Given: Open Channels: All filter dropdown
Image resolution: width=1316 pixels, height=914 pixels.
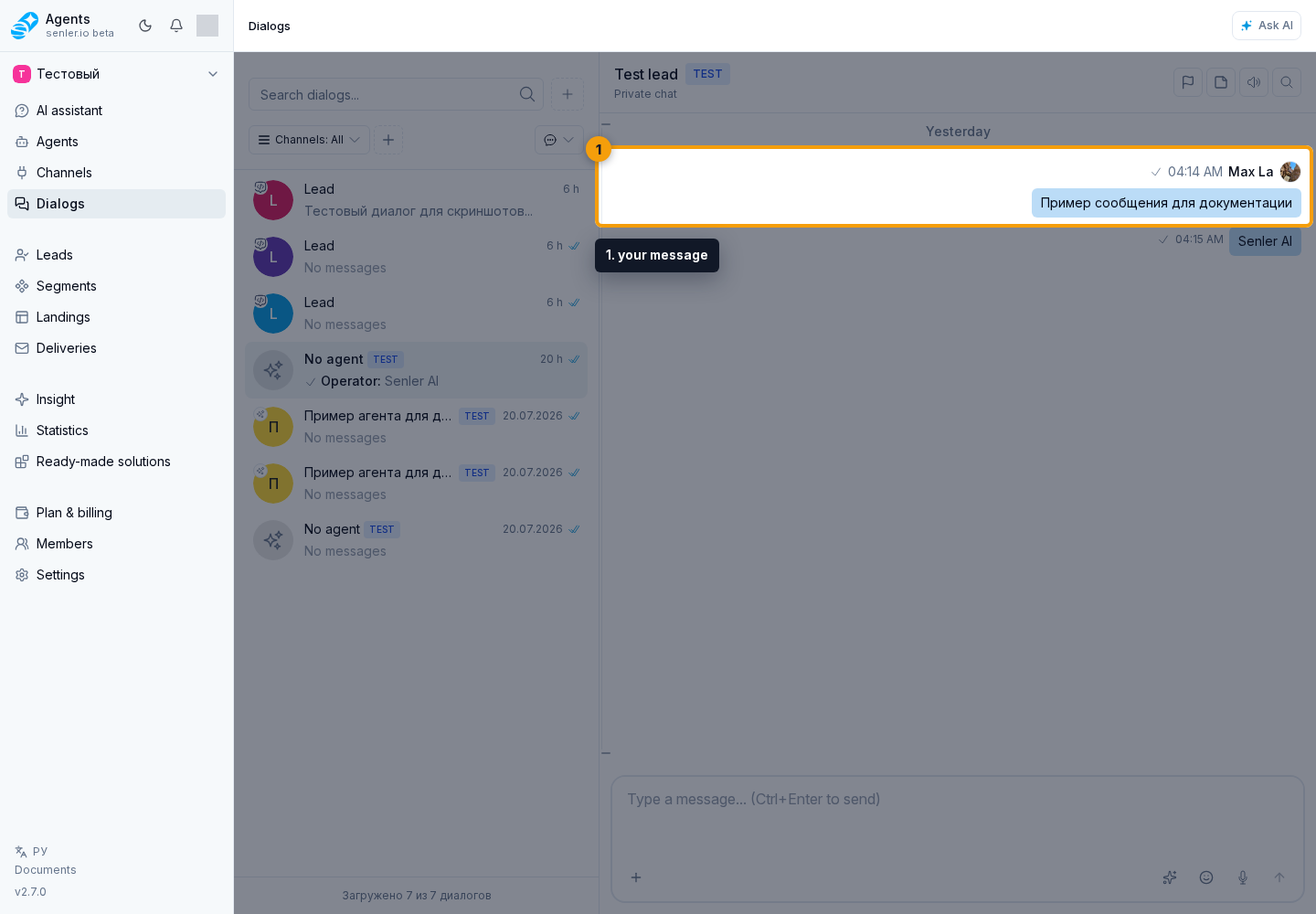Looking at the screenshot, I should (x=309, y=140).
